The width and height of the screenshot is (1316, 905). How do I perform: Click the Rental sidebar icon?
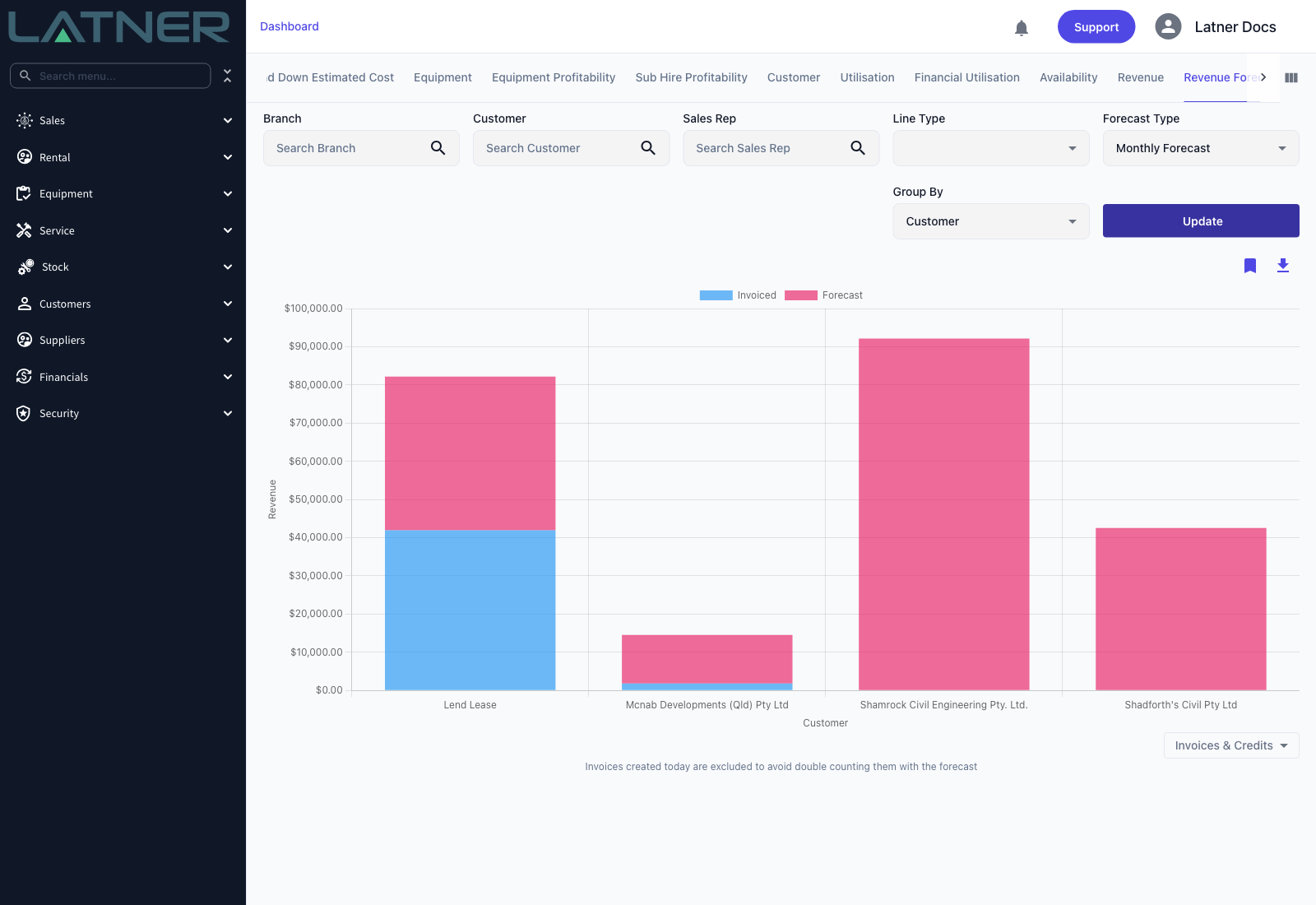(25, 157)
